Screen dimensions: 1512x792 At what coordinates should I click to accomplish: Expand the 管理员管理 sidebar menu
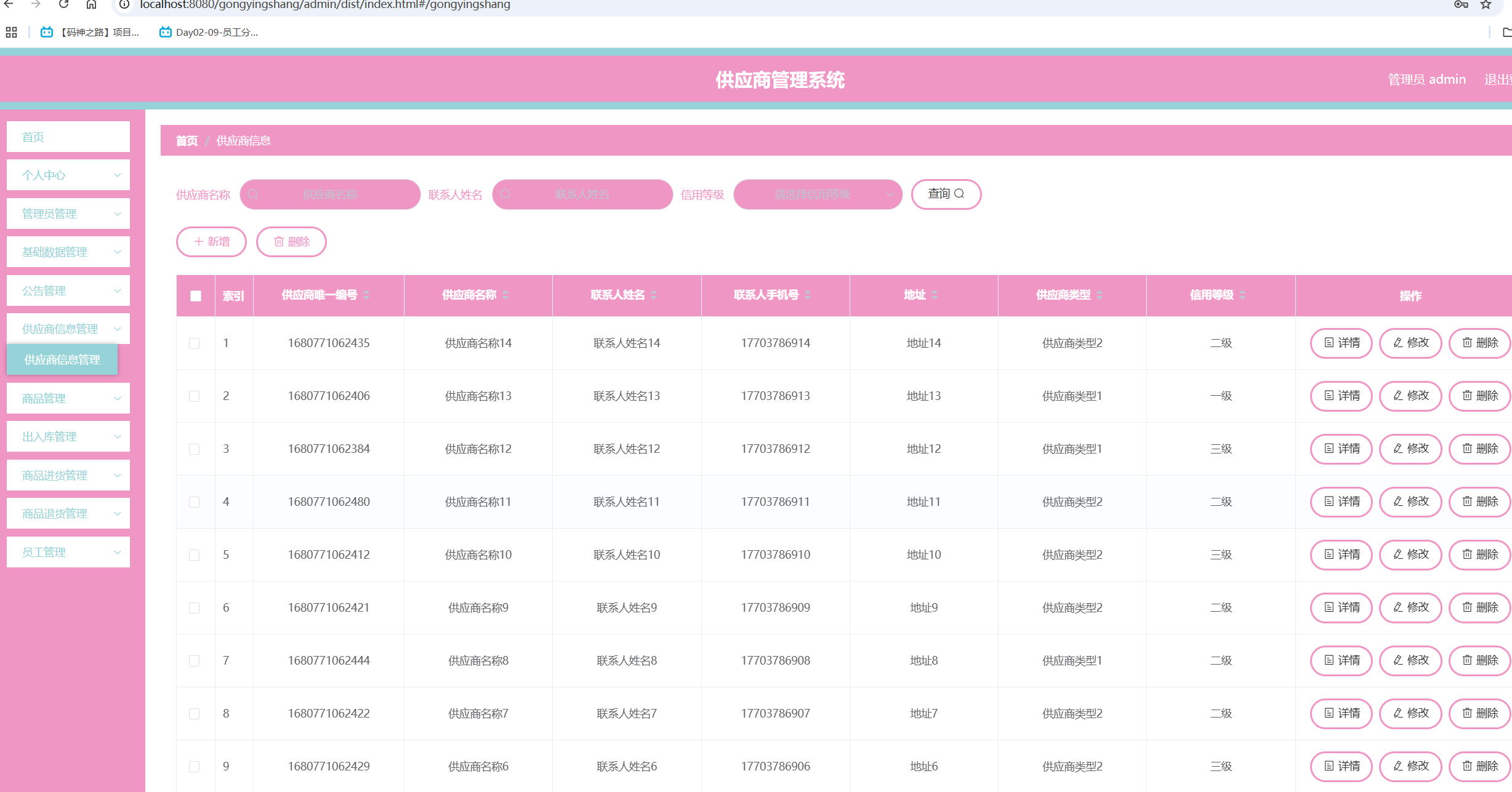(68, 214)
